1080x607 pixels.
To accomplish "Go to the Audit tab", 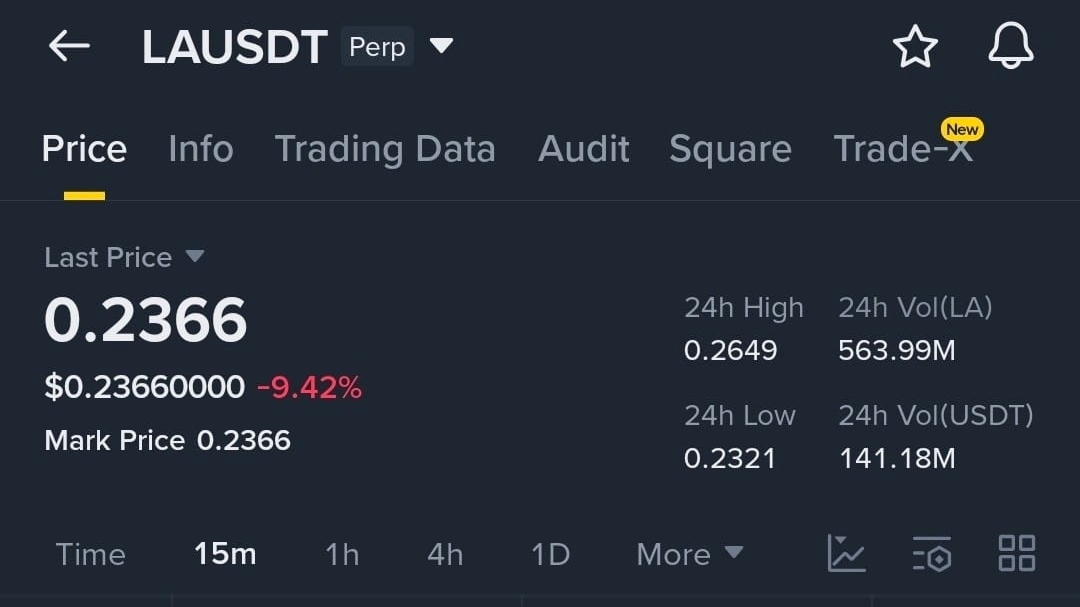I will 584,149.
